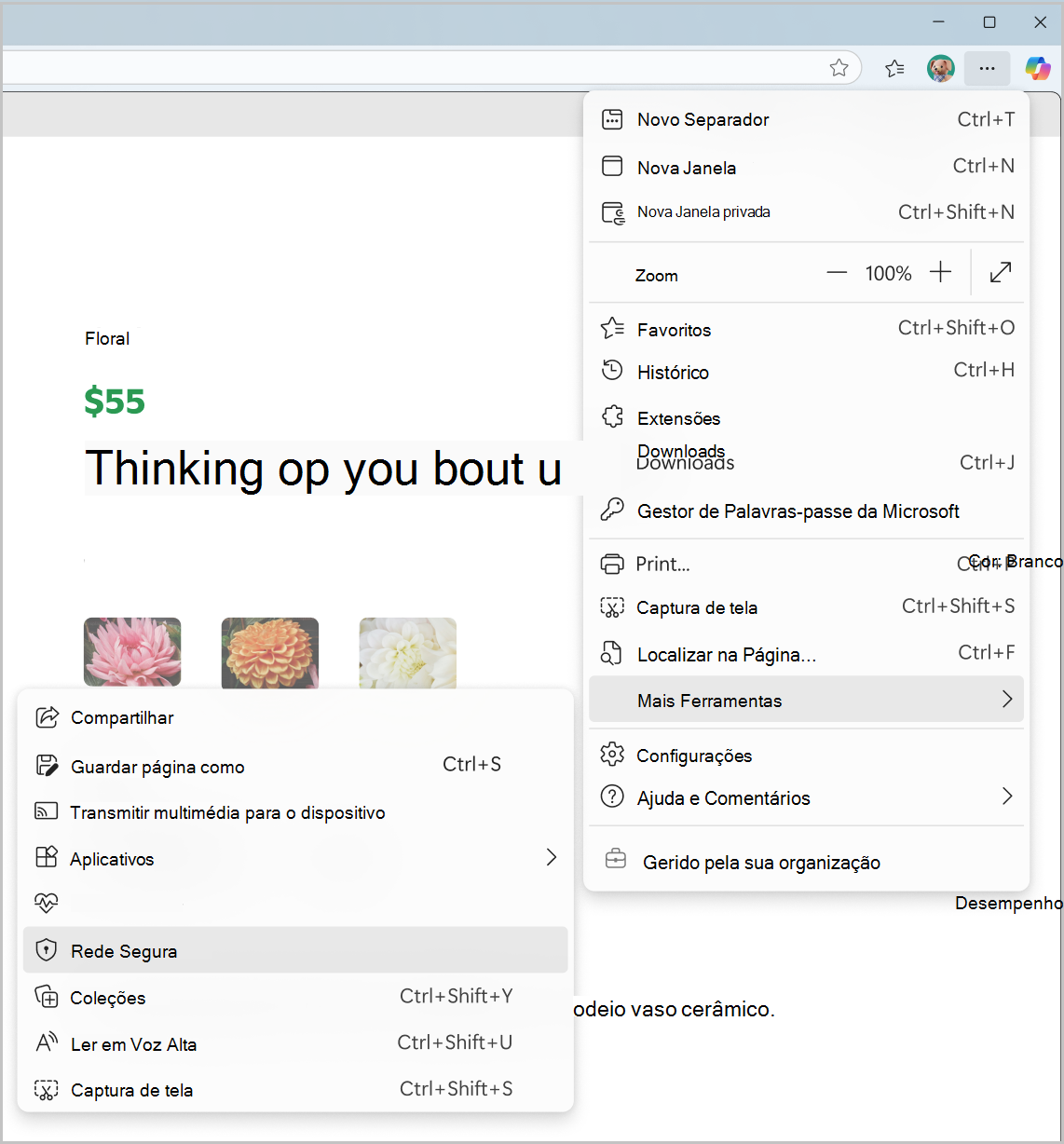The image size is (1064, 1144).
Task: Click the Thinking op you bout u heading
Action: [323, 469]
